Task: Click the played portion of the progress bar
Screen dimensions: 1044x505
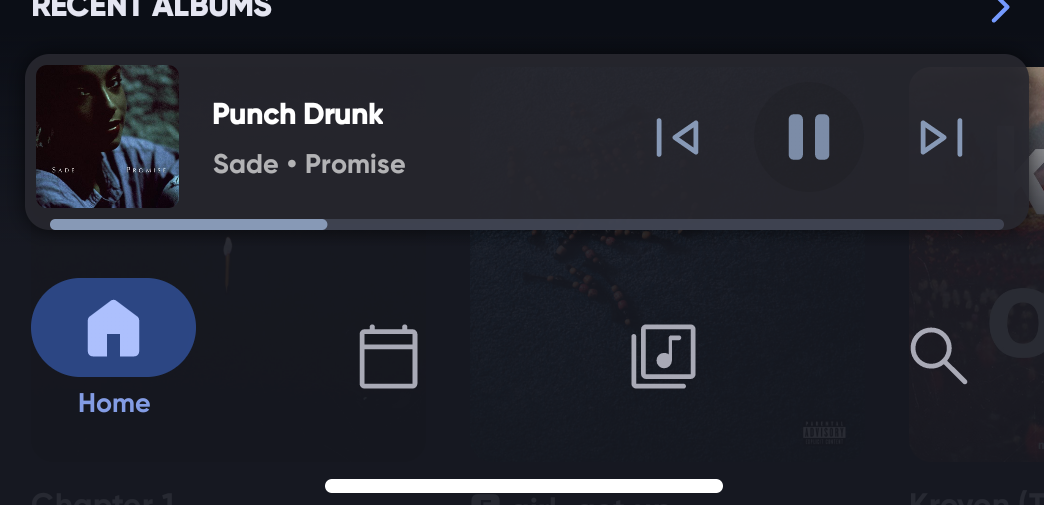Action: 188,225
